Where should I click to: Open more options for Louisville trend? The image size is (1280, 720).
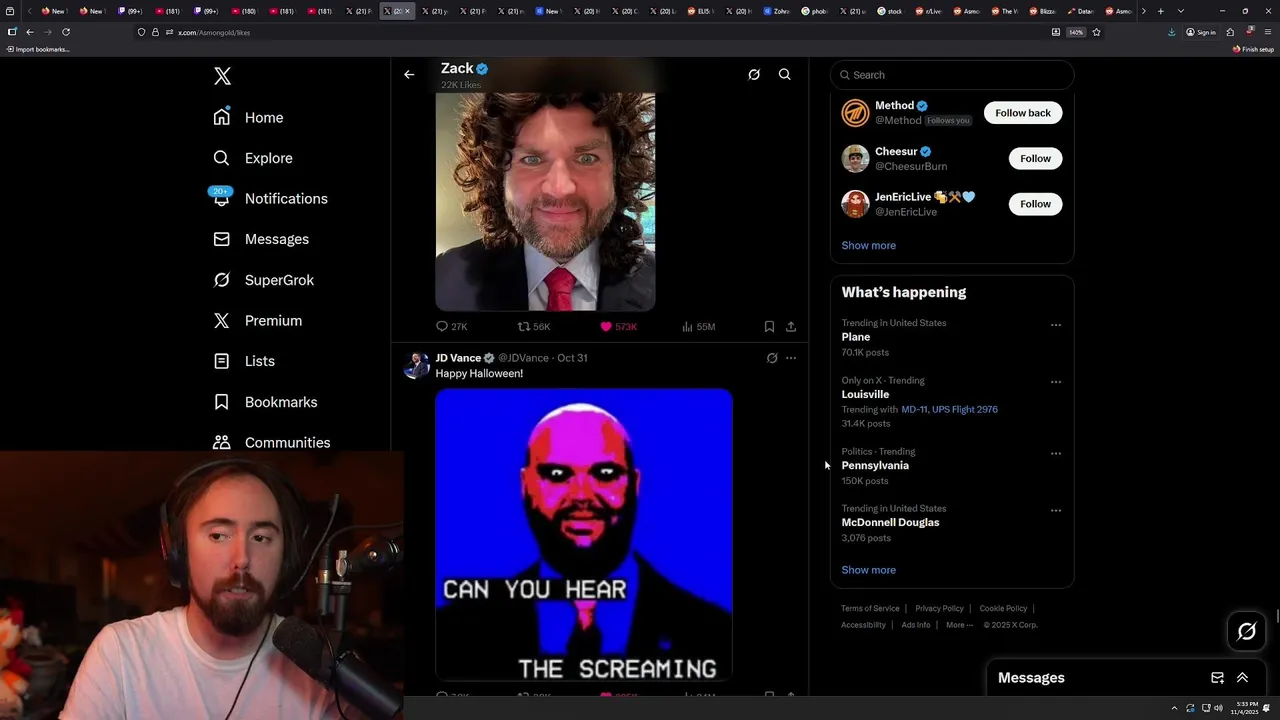[x=1056, y=382]
